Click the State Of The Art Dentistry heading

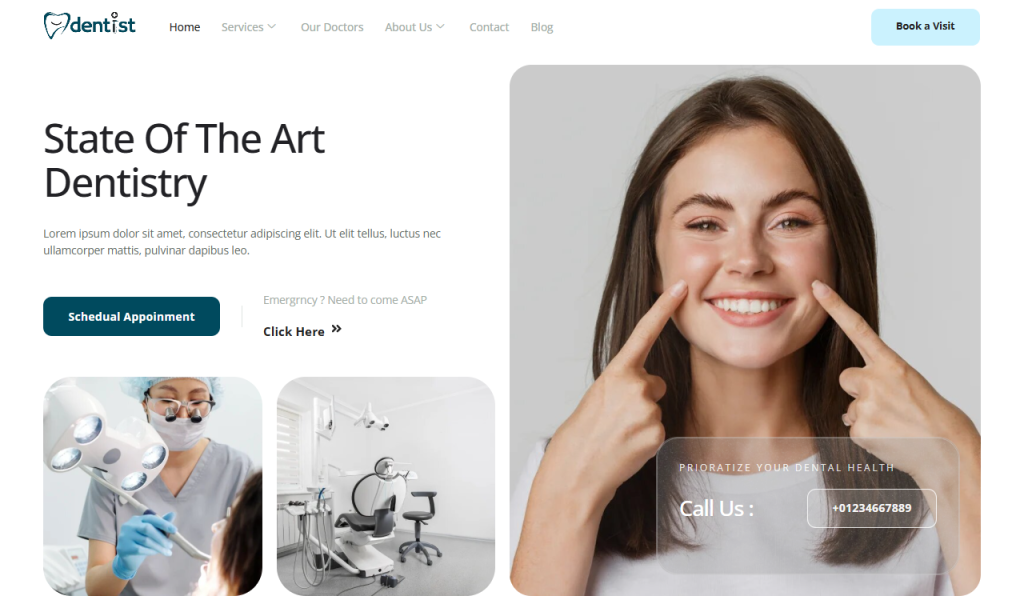[x=184, y=161]
